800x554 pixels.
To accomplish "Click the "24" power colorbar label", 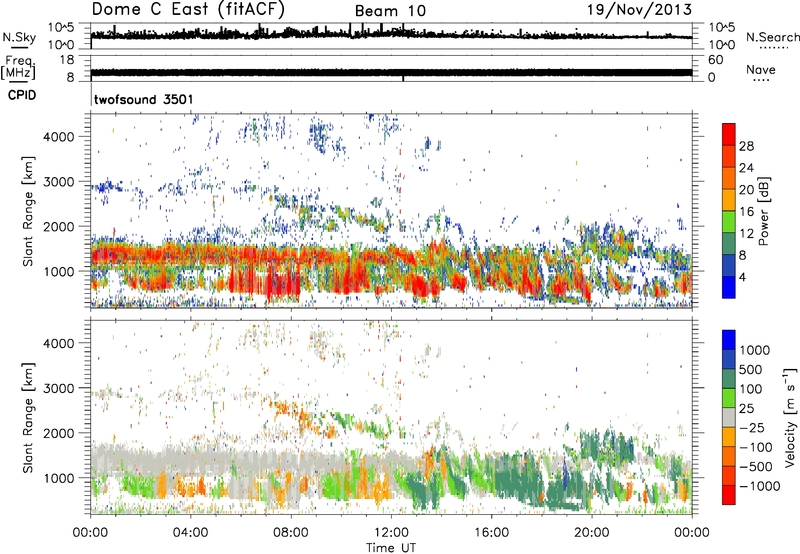I will click(746, 168).
